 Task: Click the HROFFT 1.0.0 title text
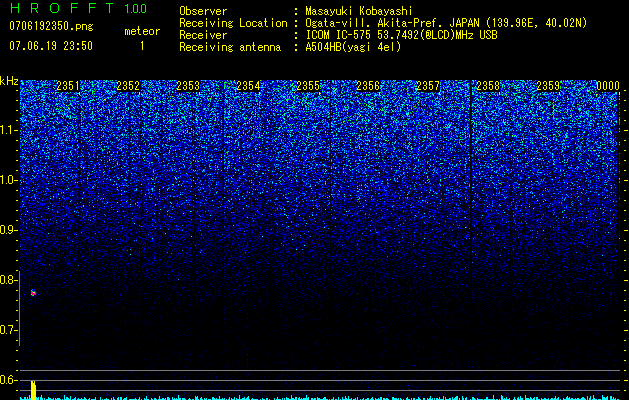78,8
